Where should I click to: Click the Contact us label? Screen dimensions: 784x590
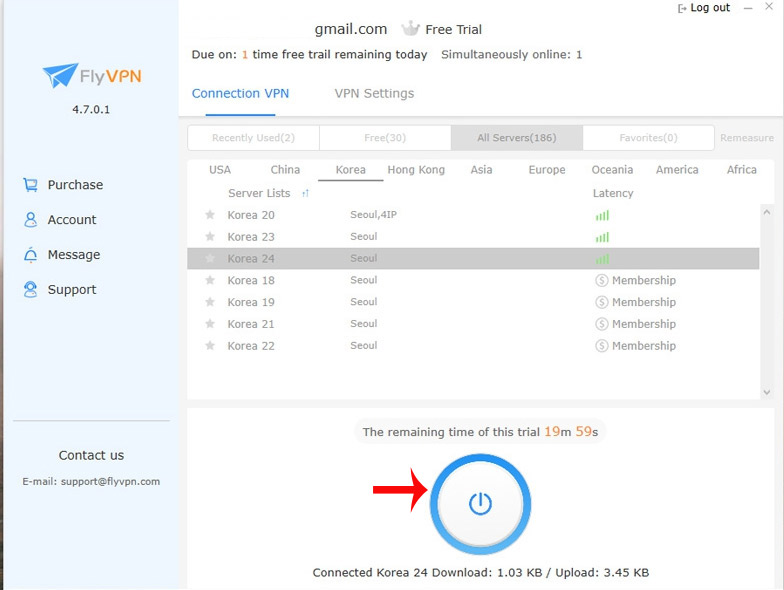click(91, 456)
